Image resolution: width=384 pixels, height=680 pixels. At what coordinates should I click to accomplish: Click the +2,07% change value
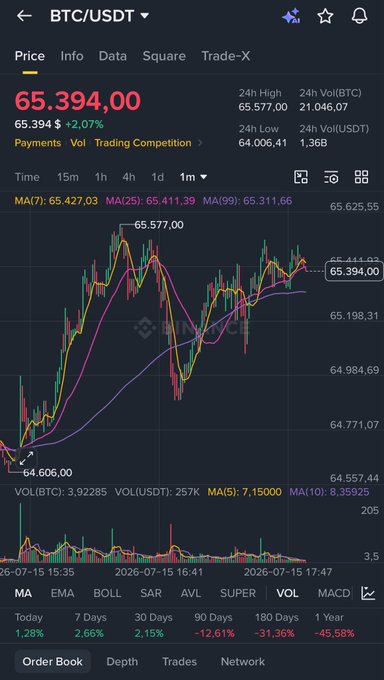[x=85, y=125]
